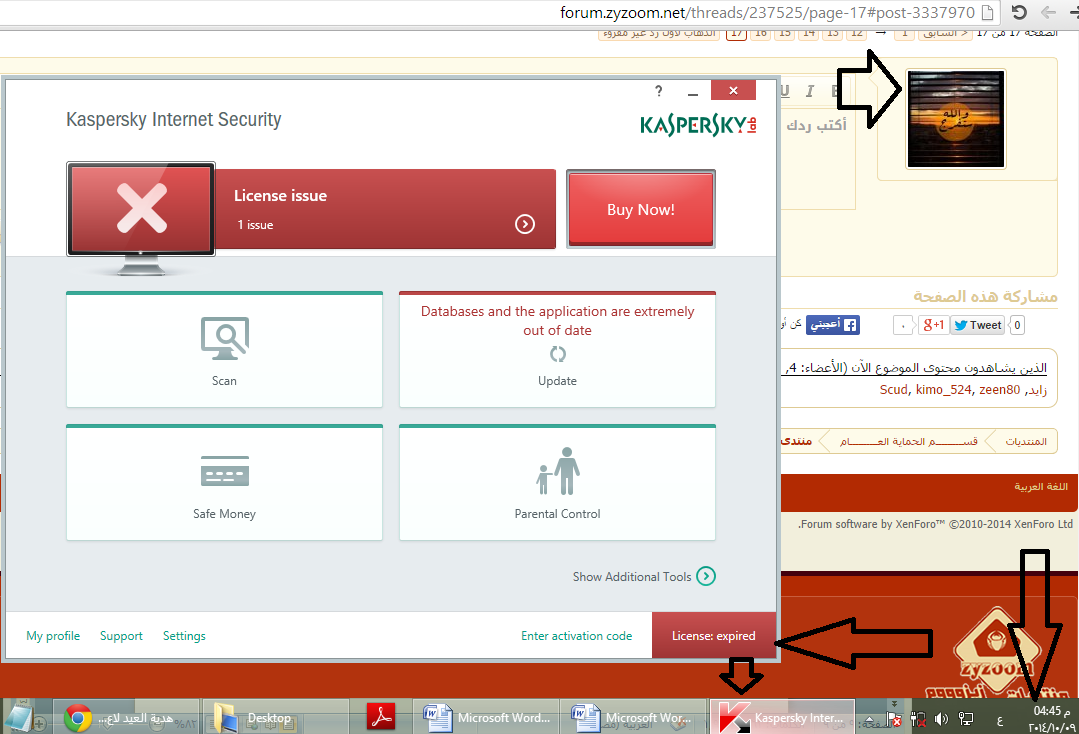Open Safe Money card icon
The width and height of the screenshot is (1079, 734).
[x=224, y=471]
